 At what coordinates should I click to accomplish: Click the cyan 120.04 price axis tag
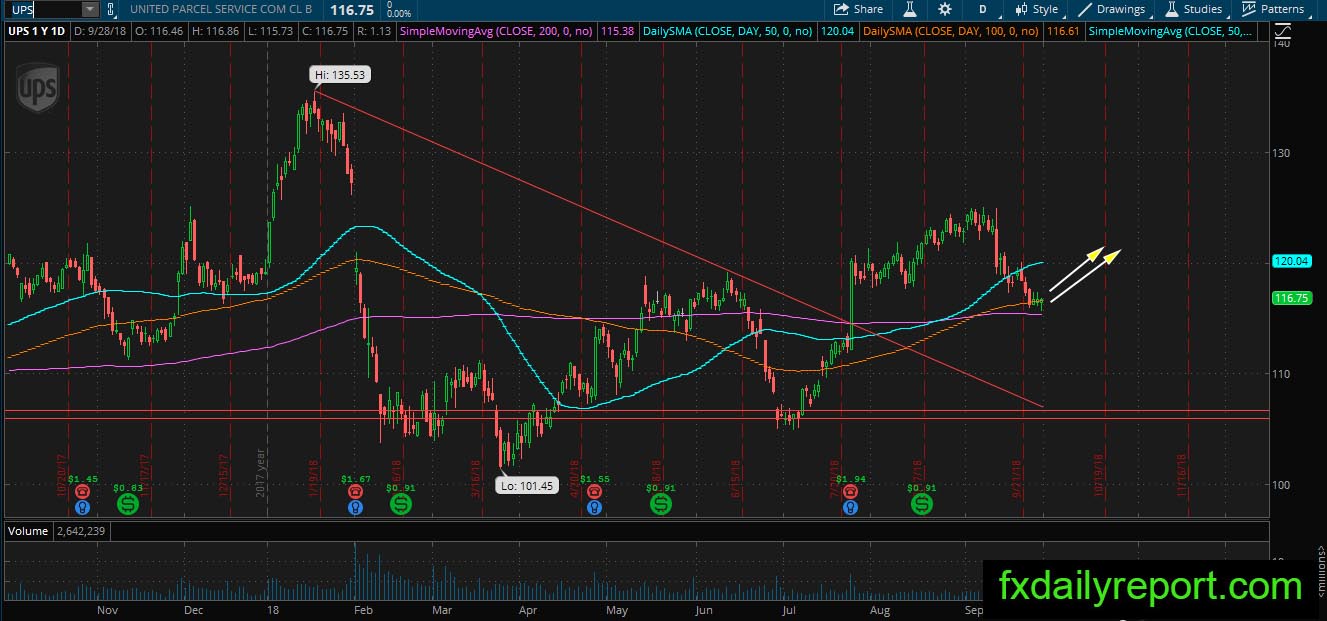[x=1291, y=261]
